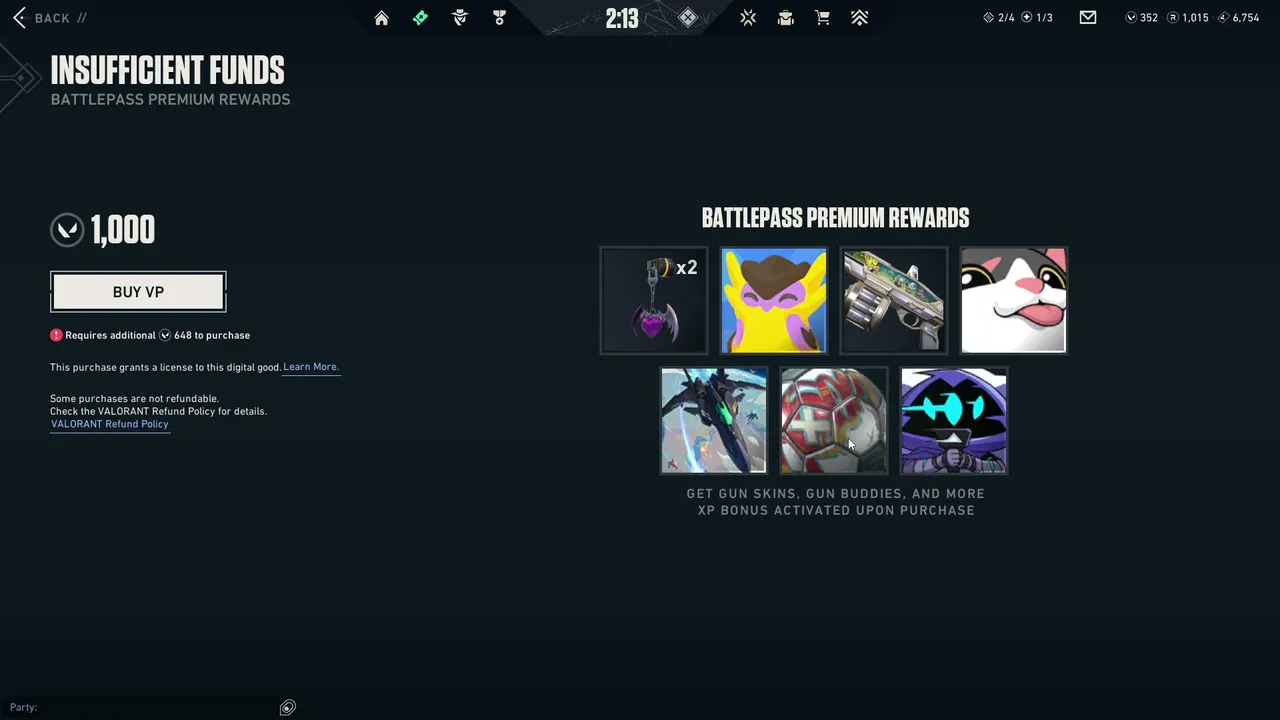Viewport: 1280px width, 720px height.
Task: Select the blue spaceship player card reward
Action: 714,420
